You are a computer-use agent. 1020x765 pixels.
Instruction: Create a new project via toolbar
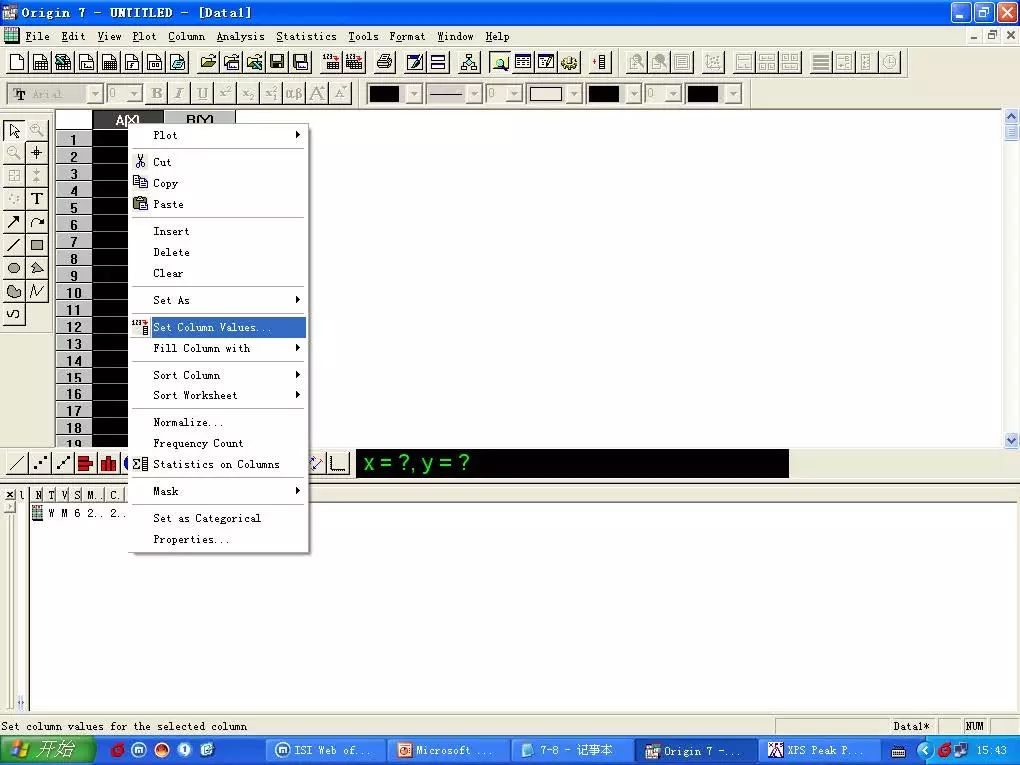[18, 62]
